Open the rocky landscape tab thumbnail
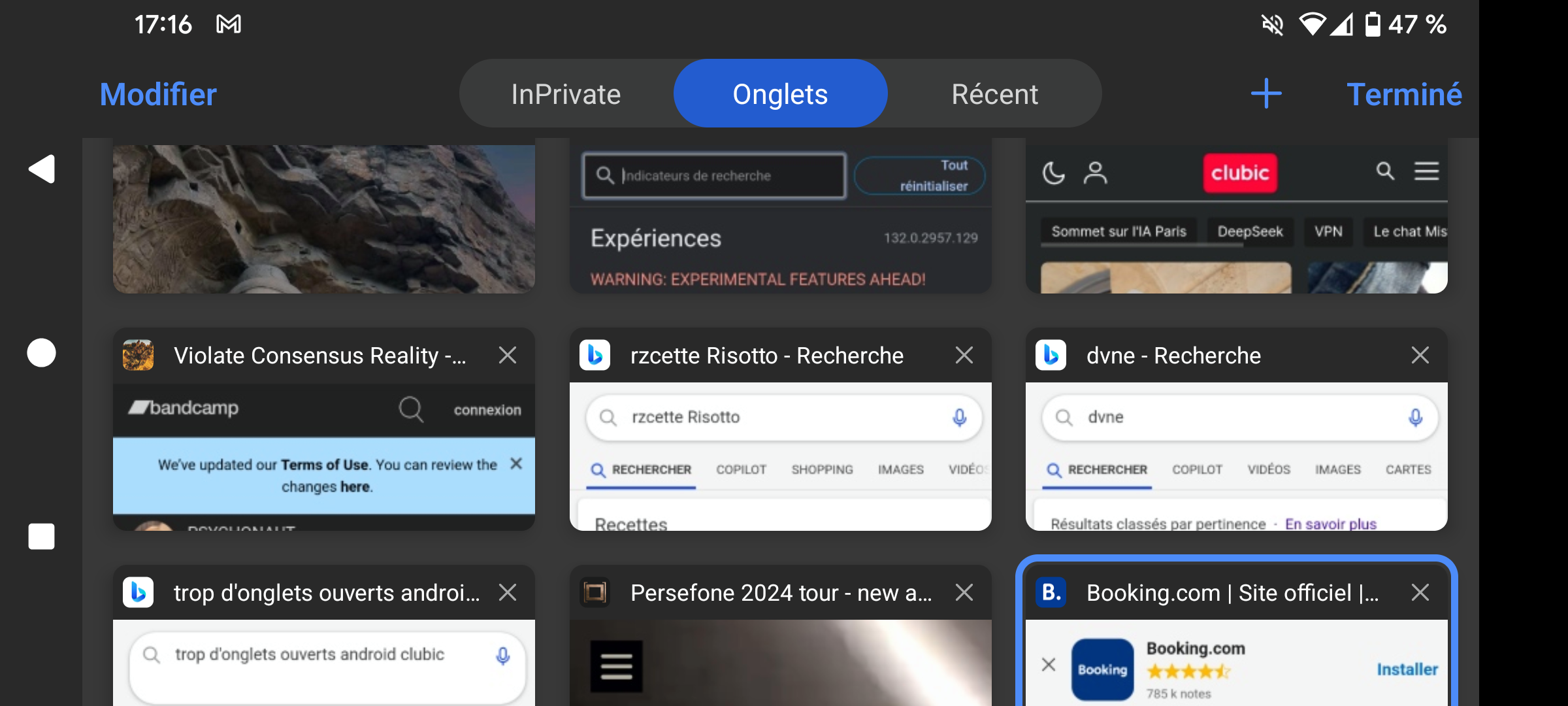 pos(323,219)
